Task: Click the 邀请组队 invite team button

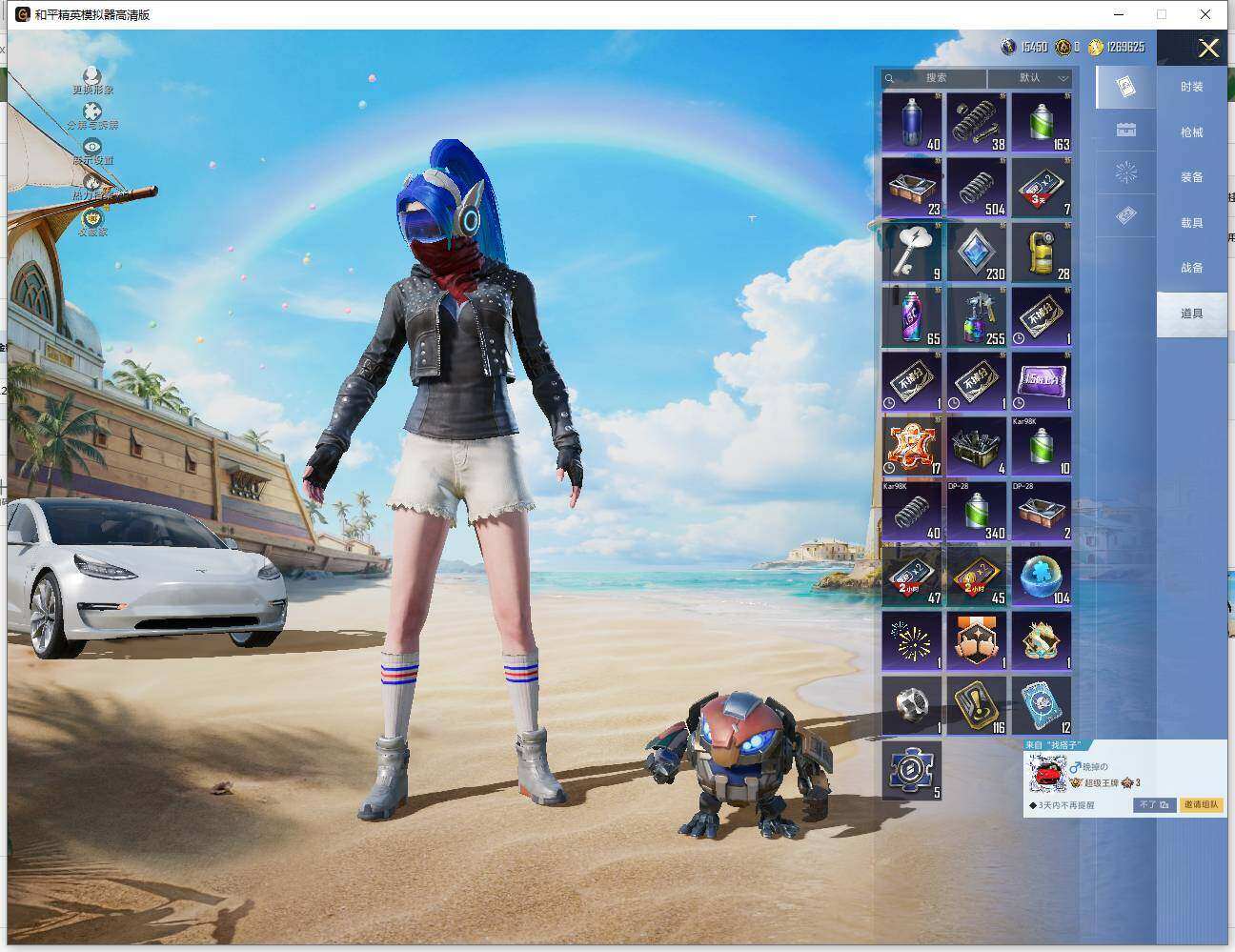Action: pos(1201,805)
